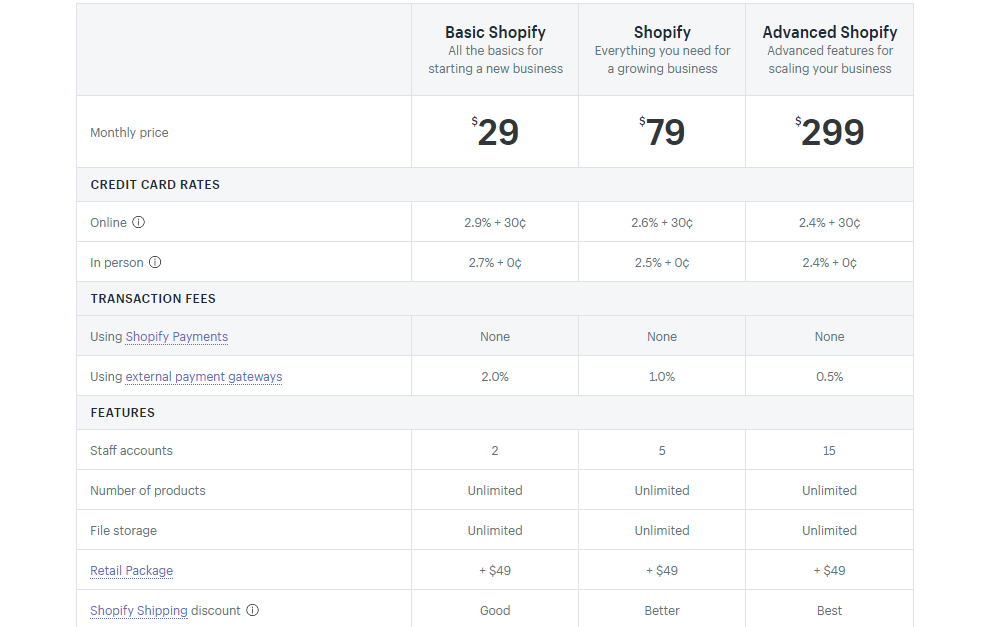Select the Basic Shopify plan heading
This screenshot has width=1000, height=627.
coord(496,32)
